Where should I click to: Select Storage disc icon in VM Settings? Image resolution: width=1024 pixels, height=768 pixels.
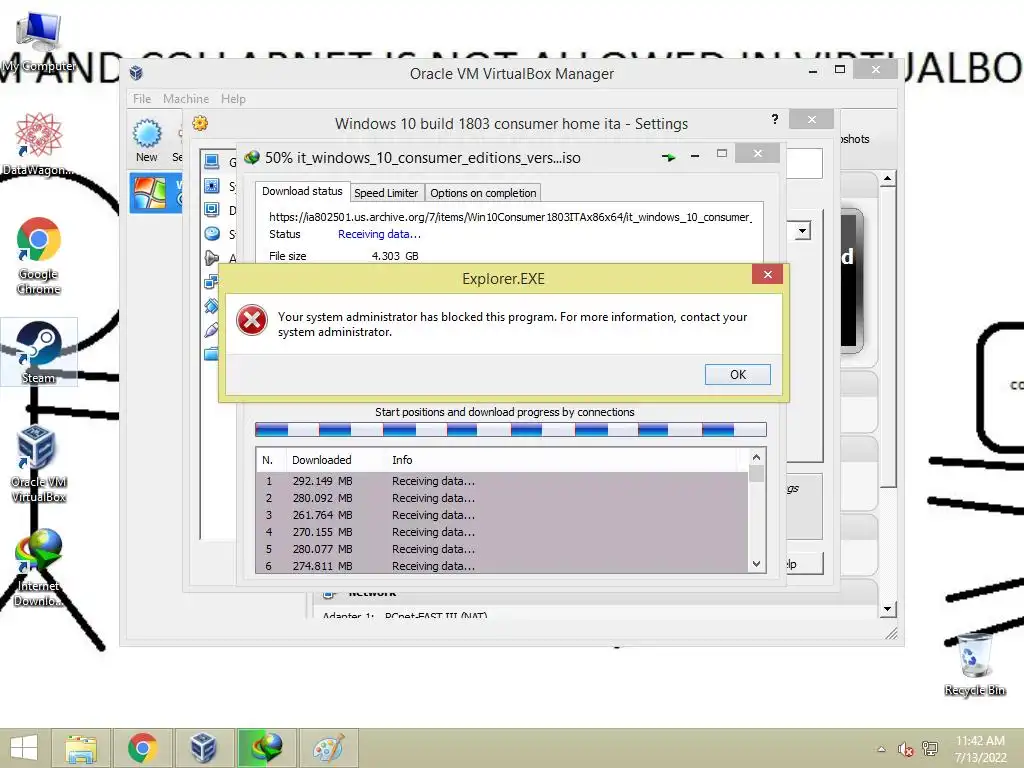pyautogui.click(x=212, y=234)
